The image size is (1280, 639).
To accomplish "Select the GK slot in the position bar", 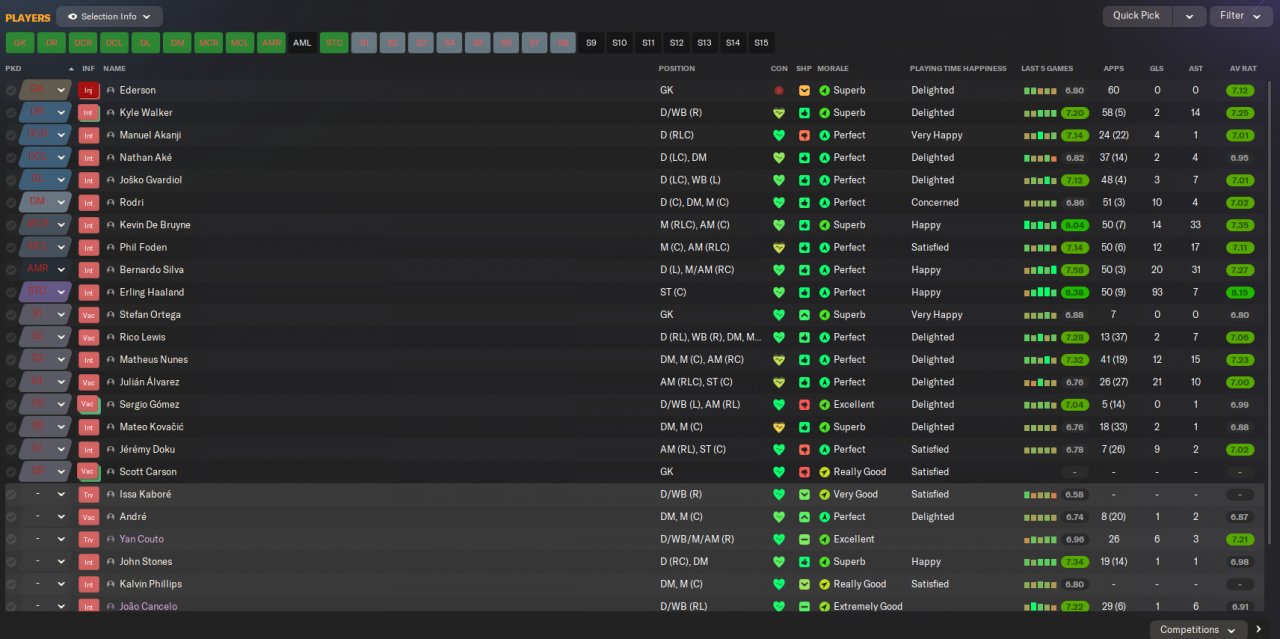I will pyautogui.click(x=20, y=43).
